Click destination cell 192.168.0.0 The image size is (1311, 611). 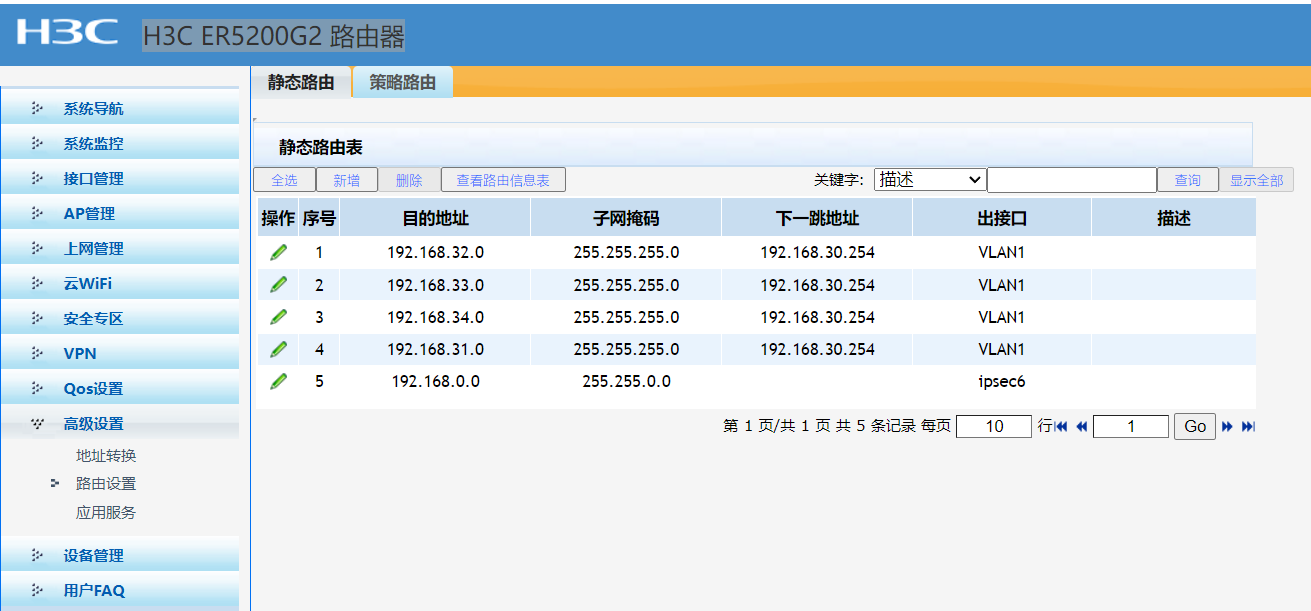435,381
